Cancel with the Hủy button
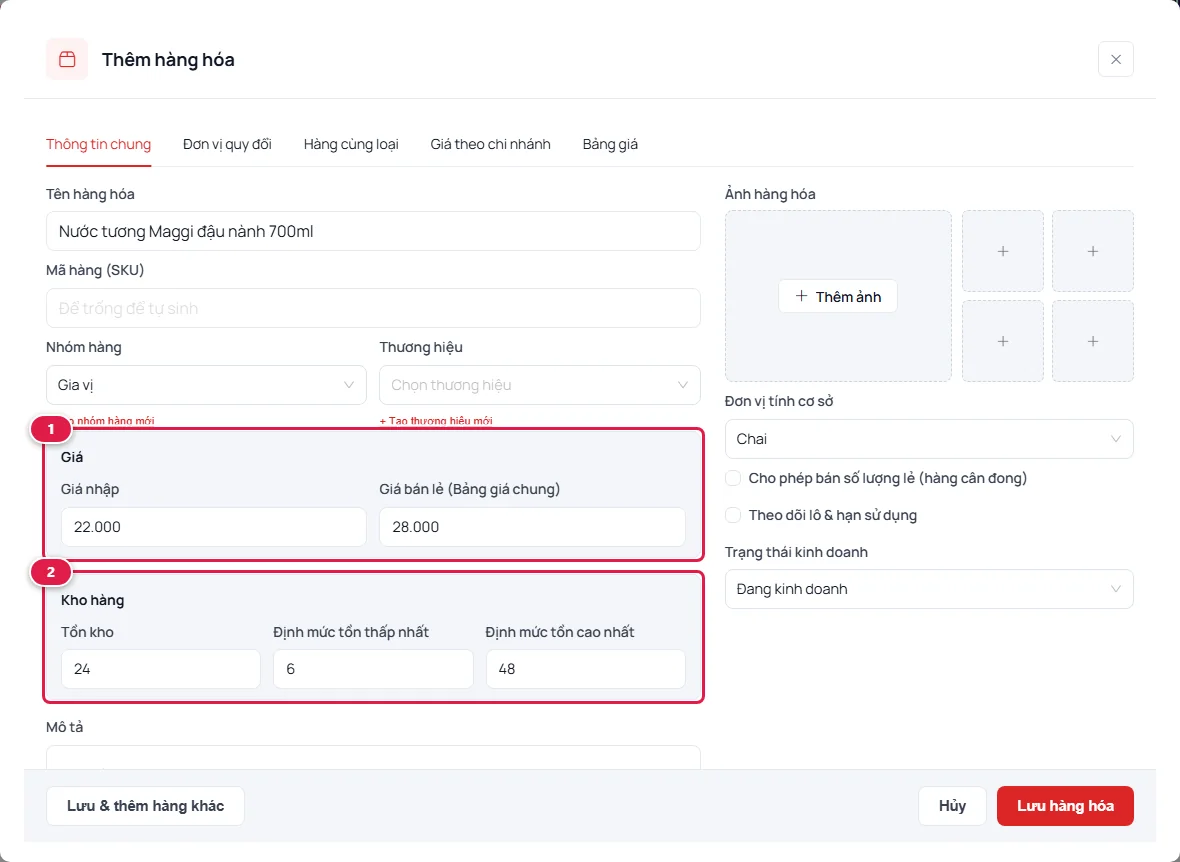Image resolution: width=1180 pixels, height=862 pixels. pos(952,806)
